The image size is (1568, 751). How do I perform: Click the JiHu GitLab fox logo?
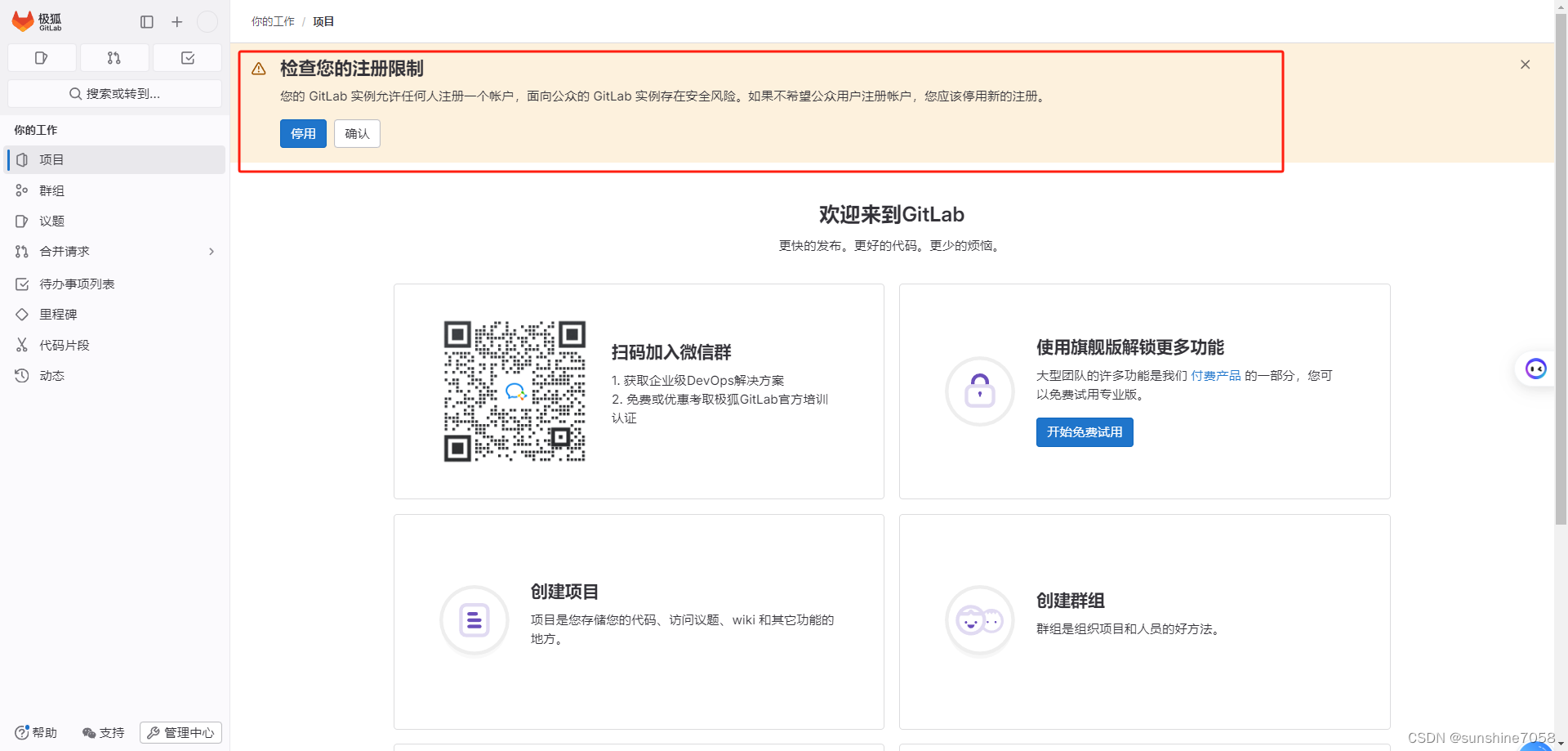click(37, 21)
